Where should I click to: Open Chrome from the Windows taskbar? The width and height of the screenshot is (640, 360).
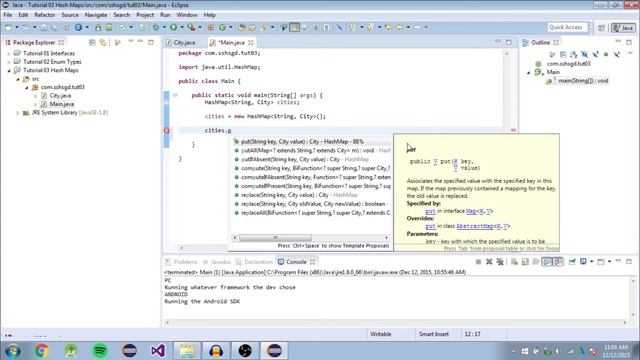point(41,351)
